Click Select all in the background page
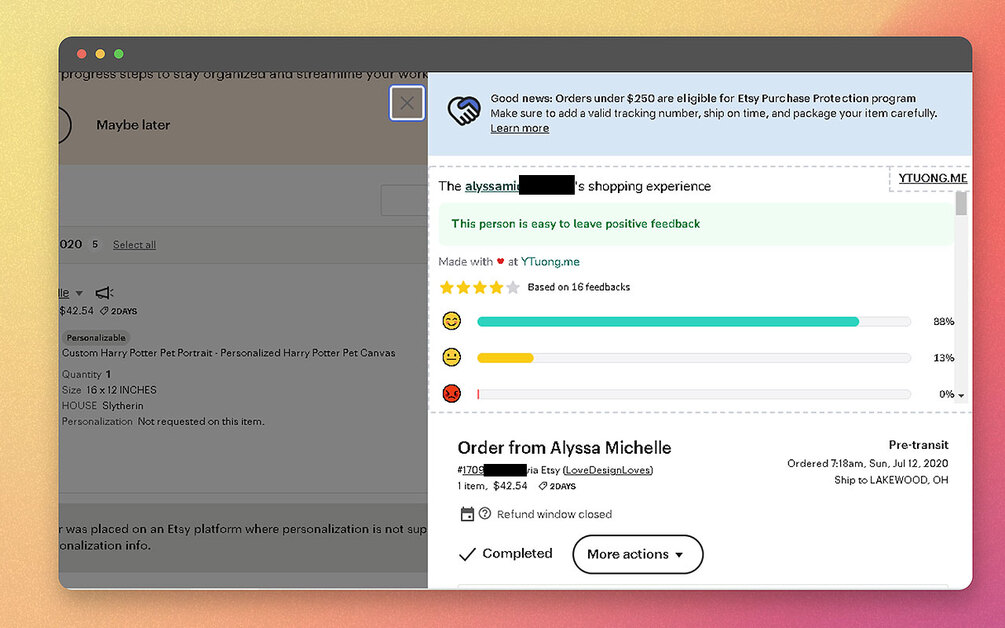Image resolution: width=1005 pixels, height=628 pixels. click(x=134, y=245)
